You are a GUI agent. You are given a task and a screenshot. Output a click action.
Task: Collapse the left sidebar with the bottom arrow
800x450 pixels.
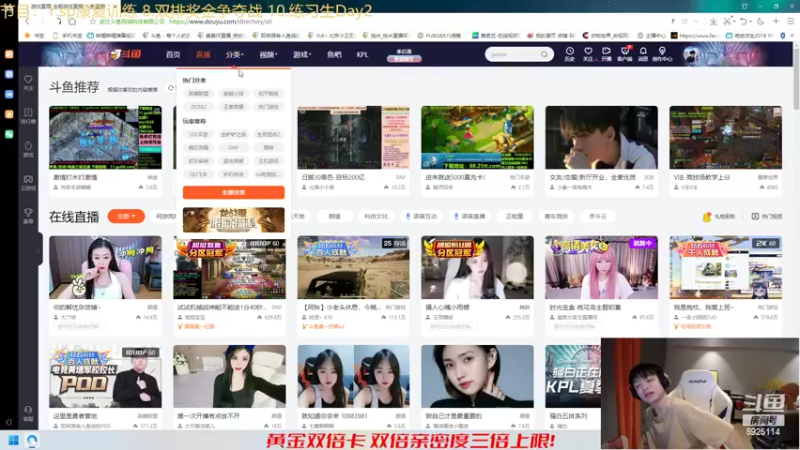pyautogui.click(x=9, y=422)
